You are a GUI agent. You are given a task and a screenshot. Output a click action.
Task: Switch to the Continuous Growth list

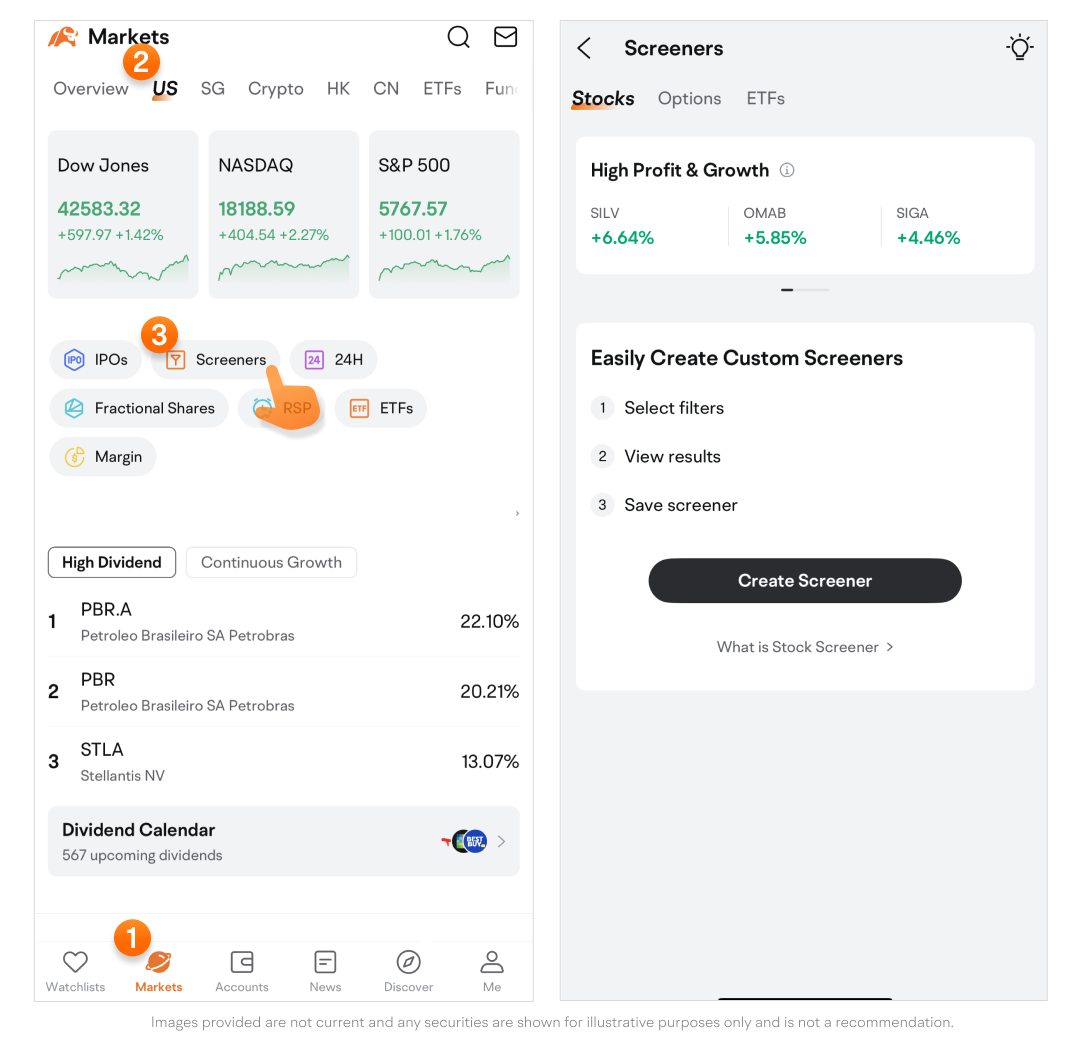pyautogui.click(x=271, y=562)
